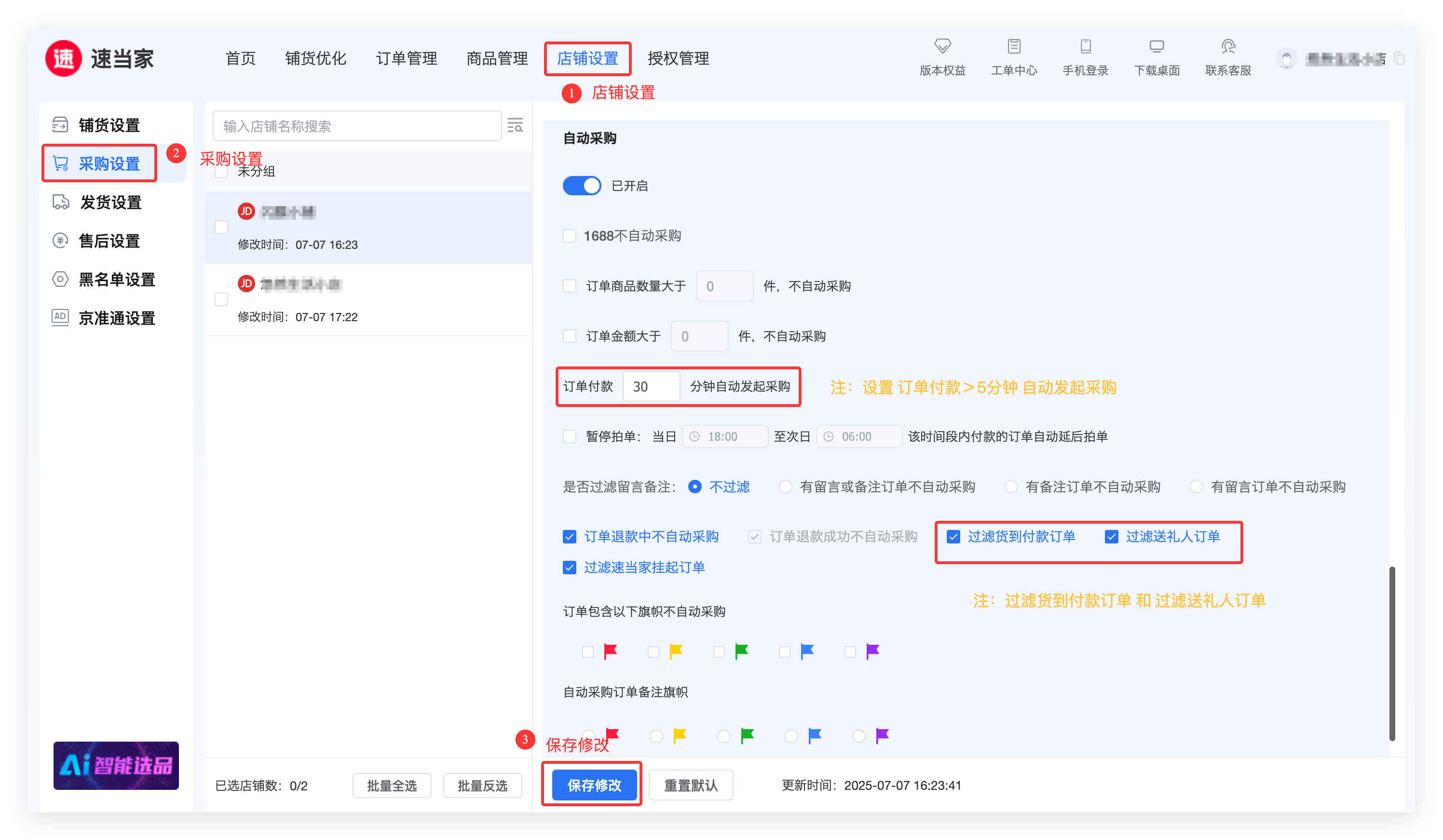1443x840 pixels.
Task: Check 1688不自动采购 checkbox
Action: coord(569,236)
